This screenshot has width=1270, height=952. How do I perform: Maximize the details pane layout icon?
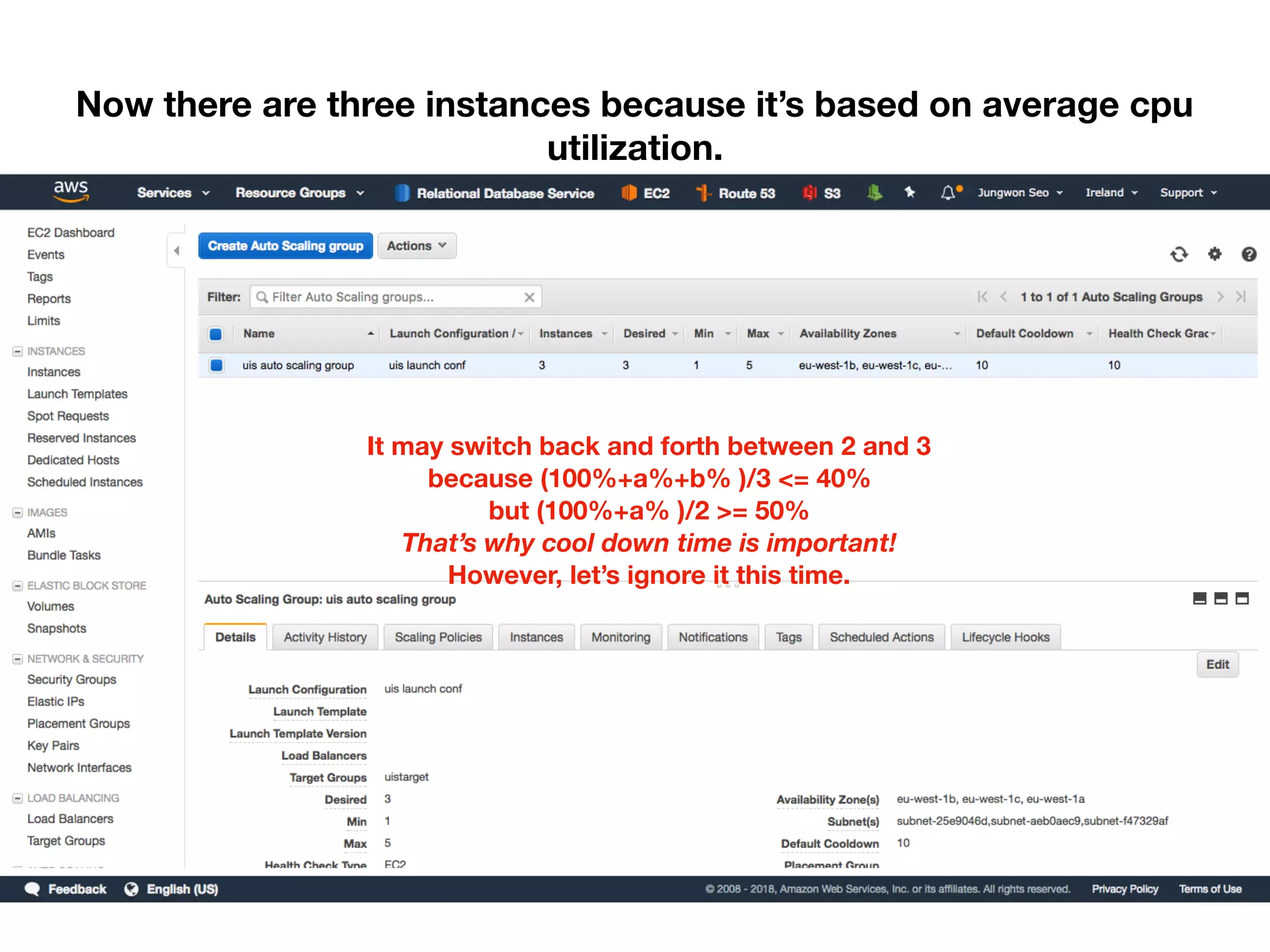point(1242,598)
